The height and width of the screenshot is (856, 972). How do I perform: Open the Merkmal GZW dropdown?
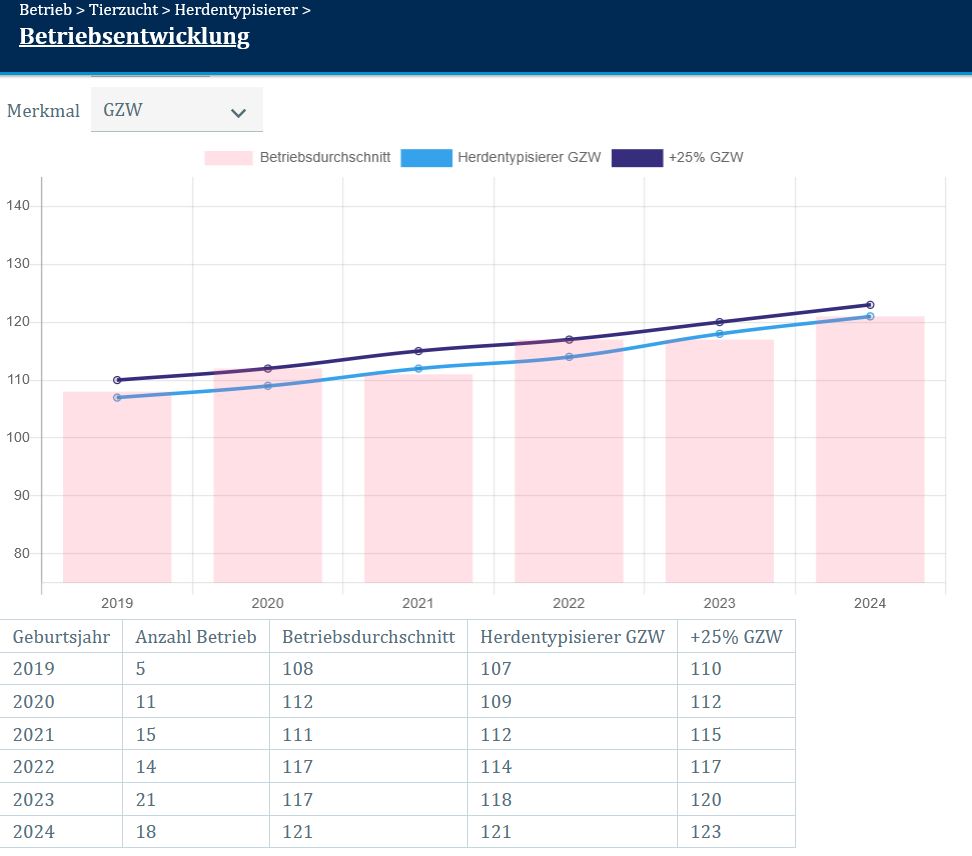click(x=176, y=110)
